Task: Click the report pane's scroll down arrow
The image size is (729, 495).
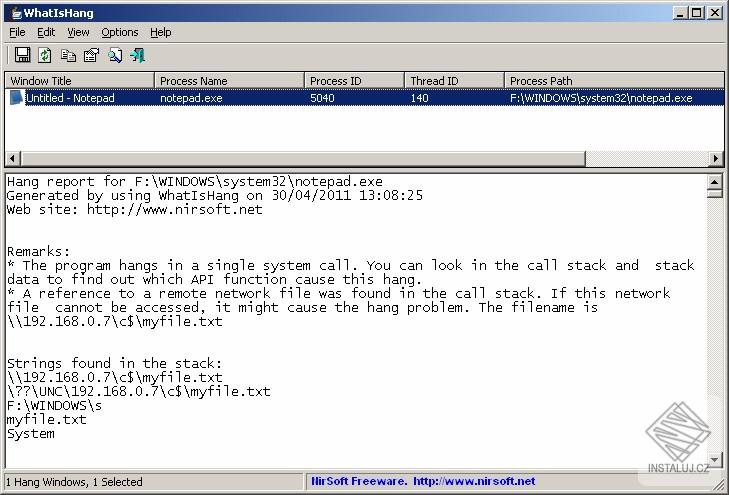Action: [715, 460]
